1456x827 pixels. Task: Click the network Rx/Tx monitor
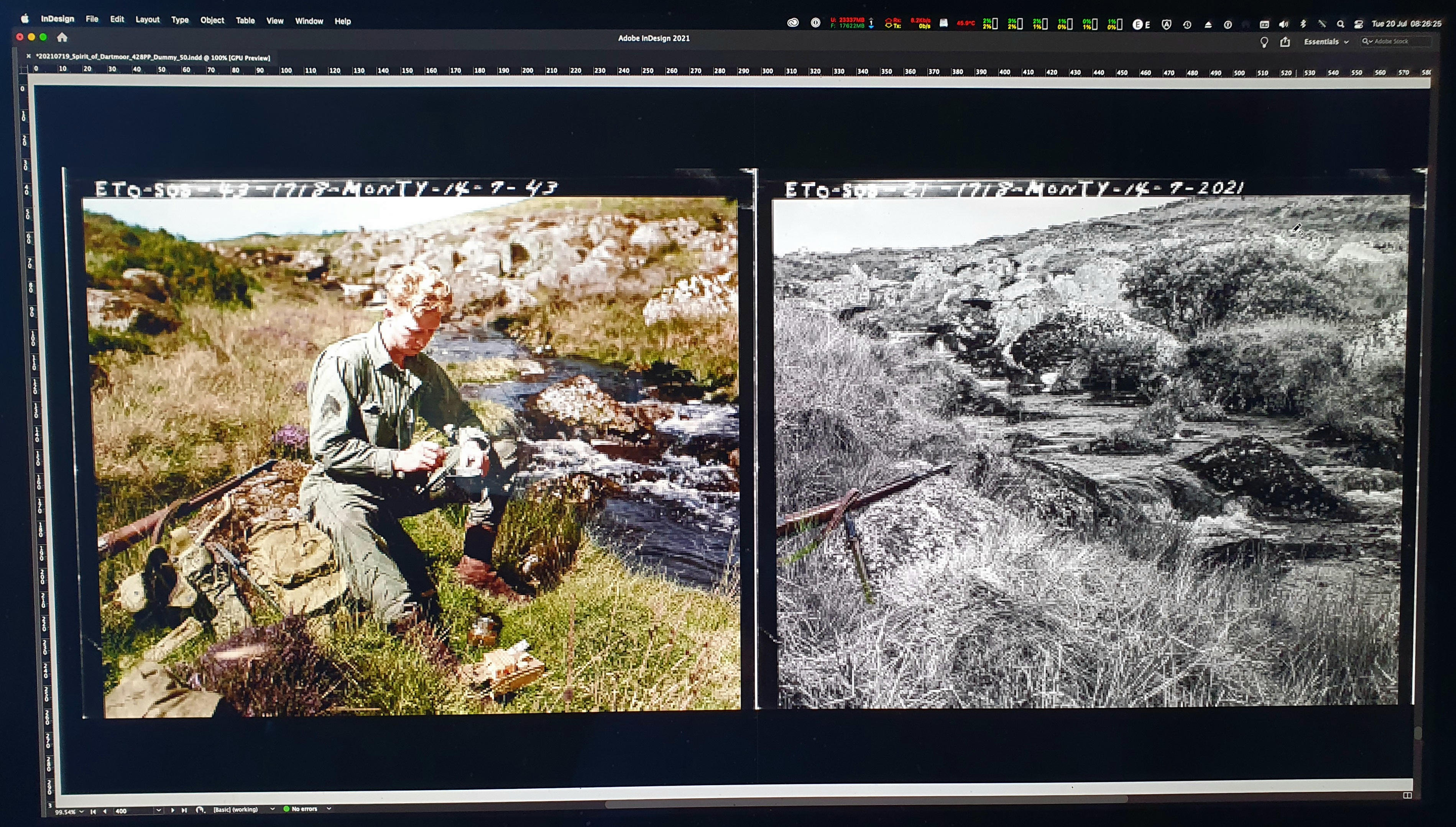click(908, 23)
